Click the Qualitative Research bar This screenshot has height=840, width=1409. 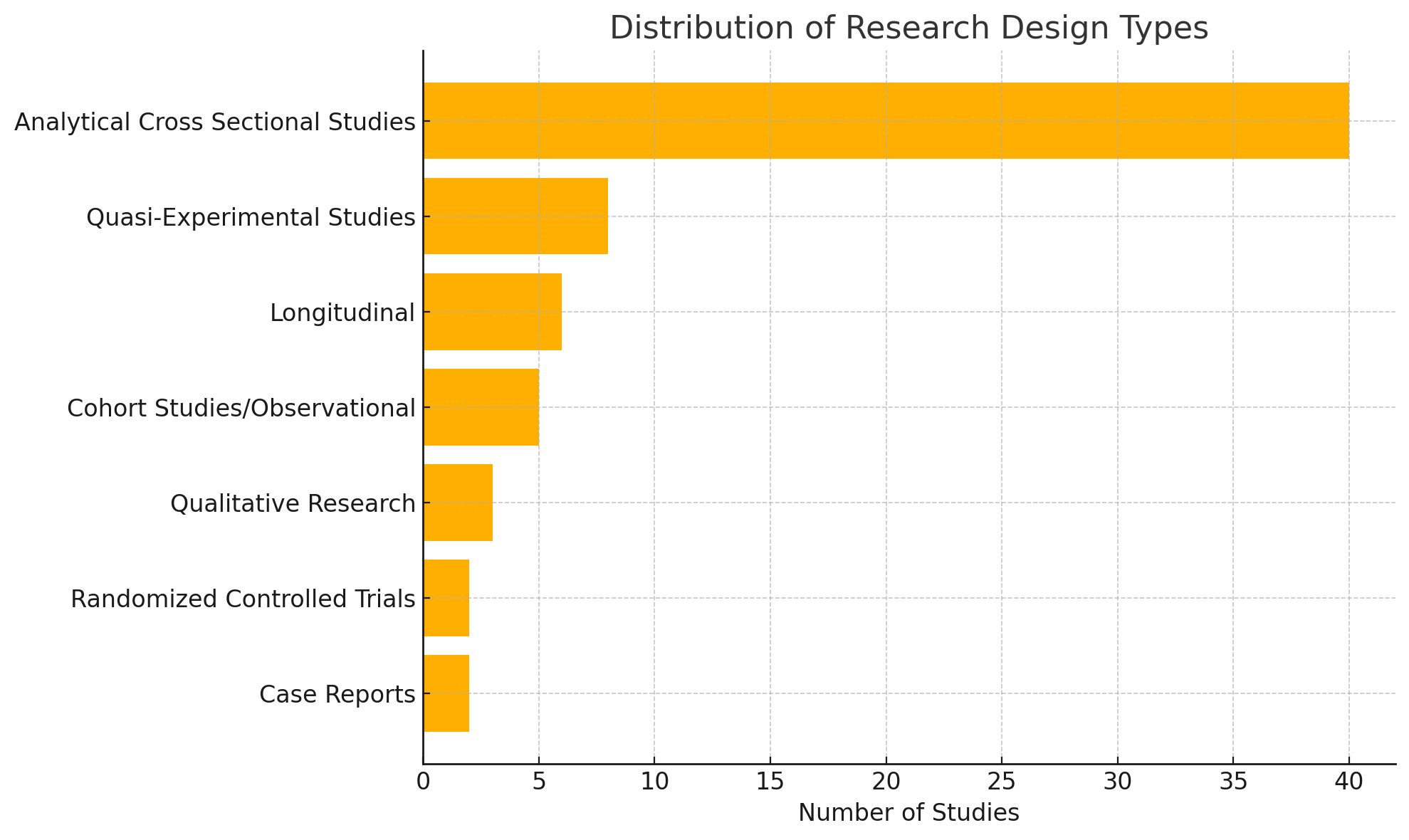pyautogui.click(x=458, y=502)
